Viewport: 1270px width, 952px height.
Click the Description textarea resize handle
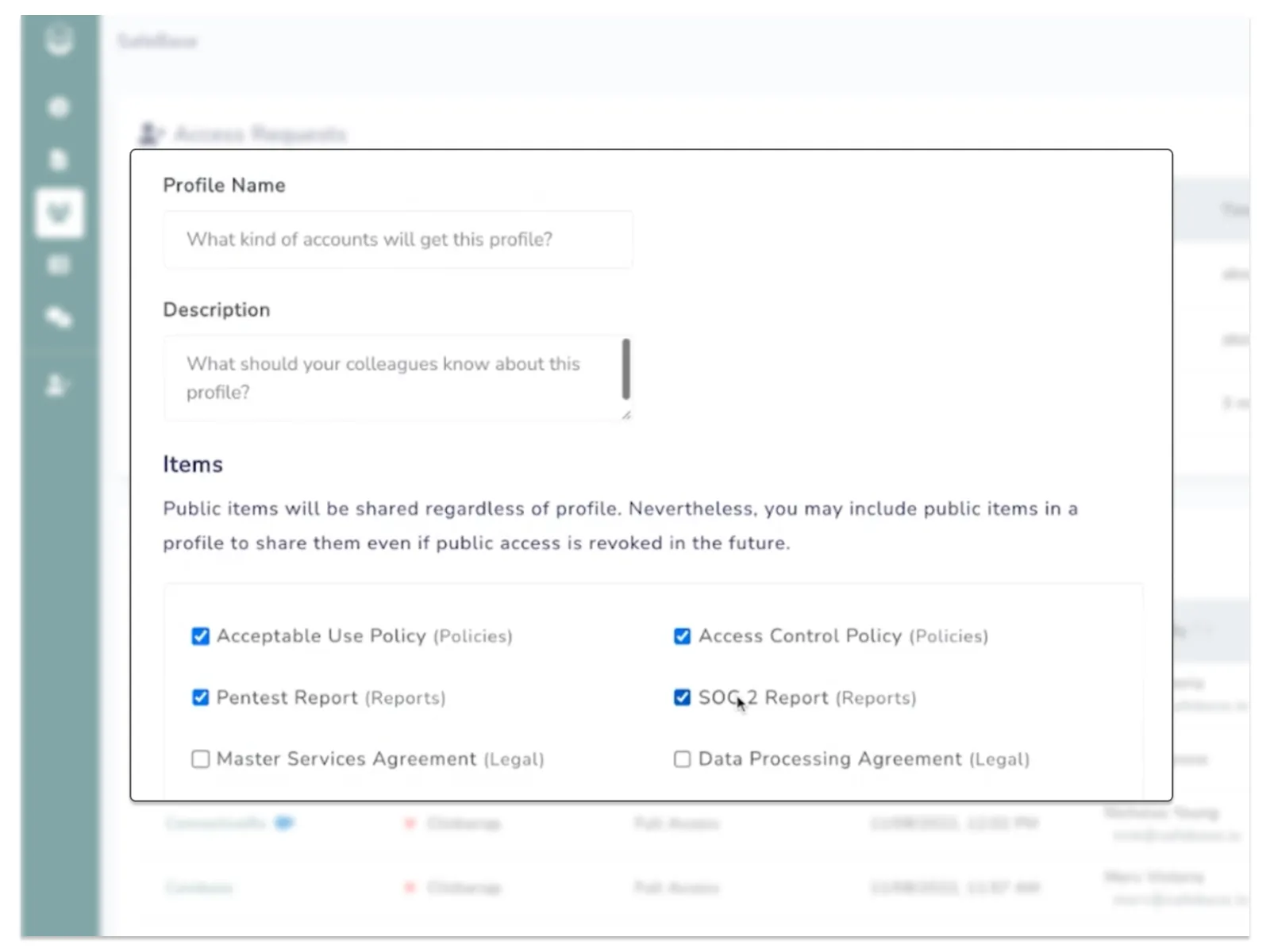(x=626, y=414)
